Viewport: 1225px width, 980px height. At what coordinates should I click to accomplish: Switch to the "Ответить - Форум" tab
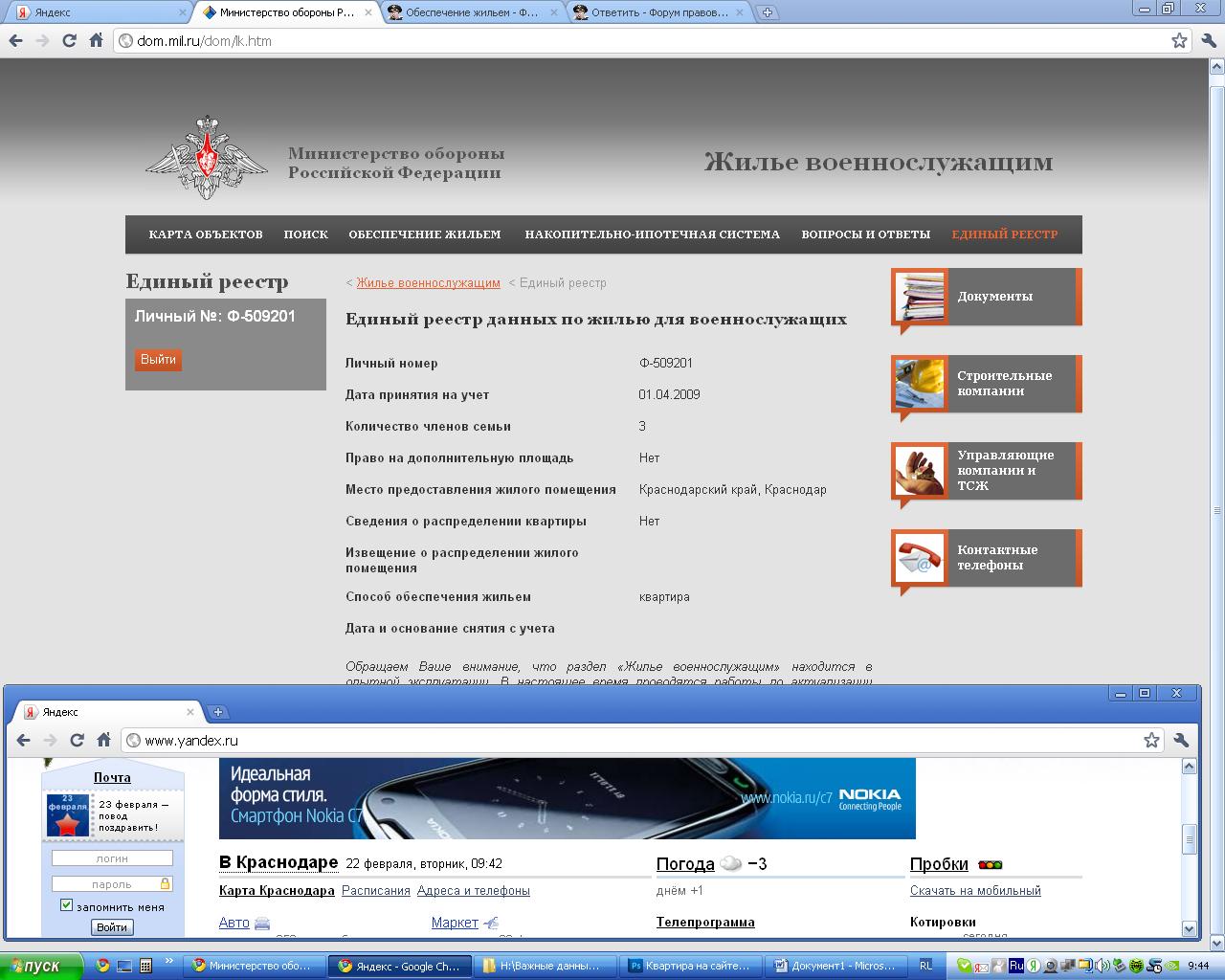tap(658, 12)
